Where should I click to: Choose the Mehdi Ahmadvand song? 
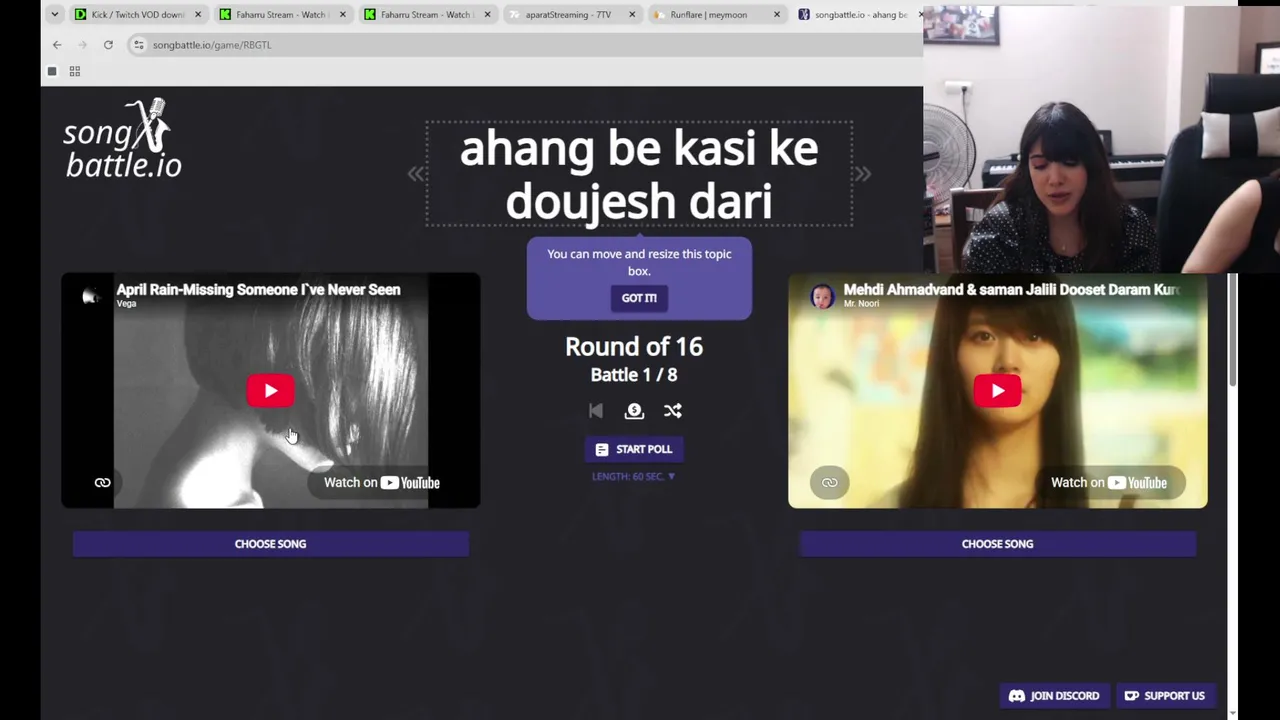[997, 544]
